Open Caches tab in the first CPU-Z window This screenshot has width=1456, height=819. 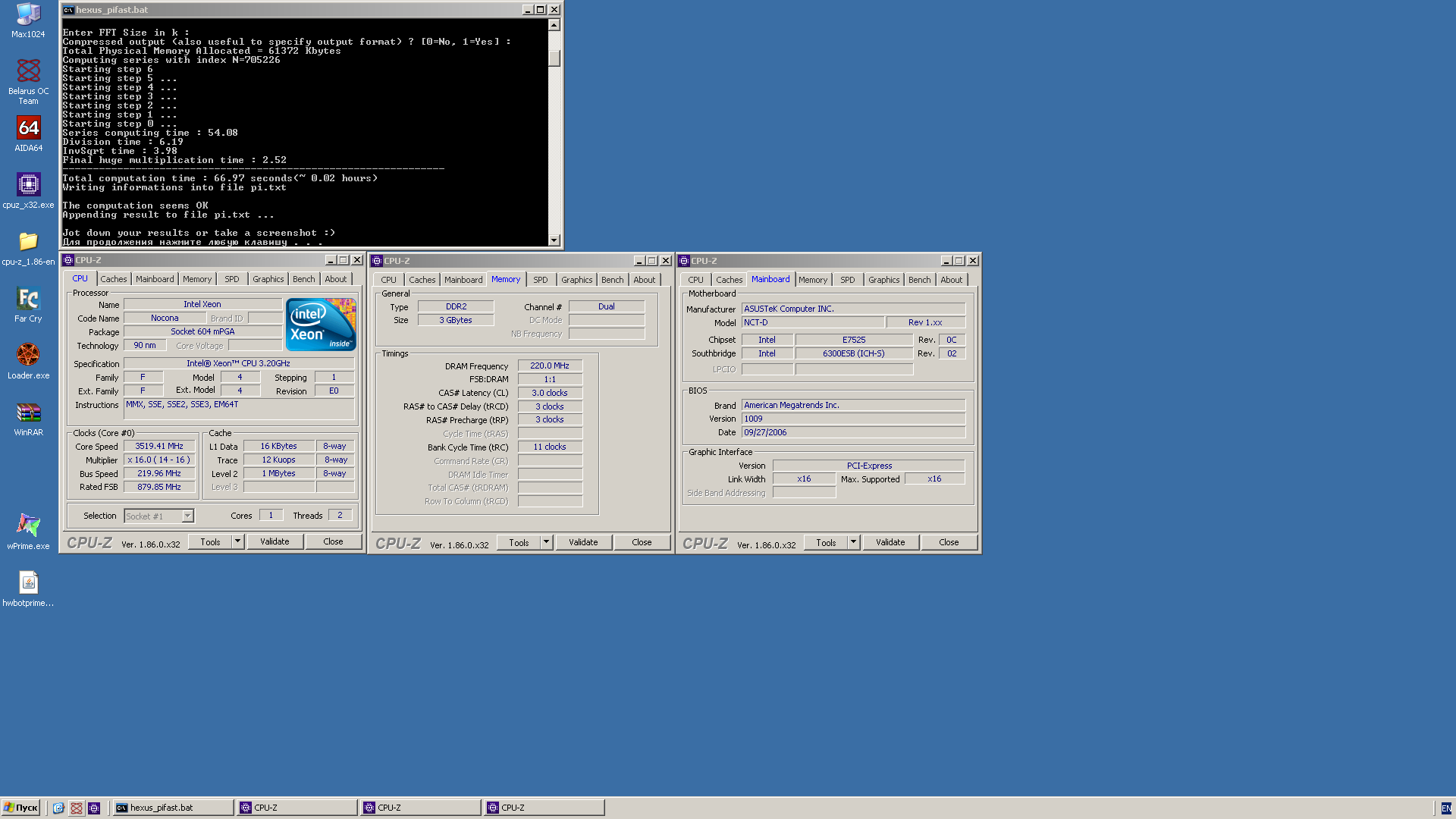pyautogui.click(x=114, y=279)
